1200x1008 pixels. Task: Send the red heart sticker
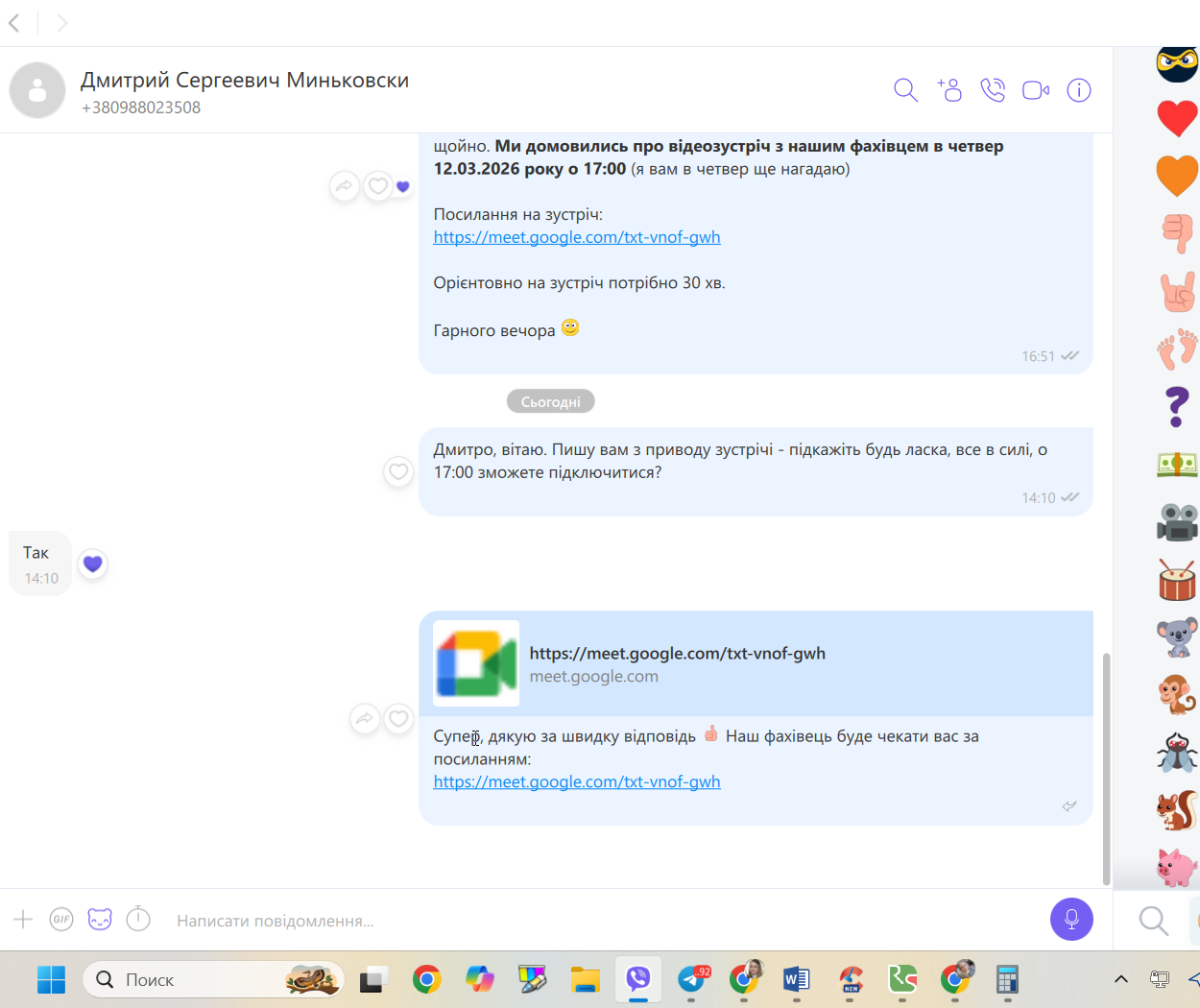coord(1177,120)
